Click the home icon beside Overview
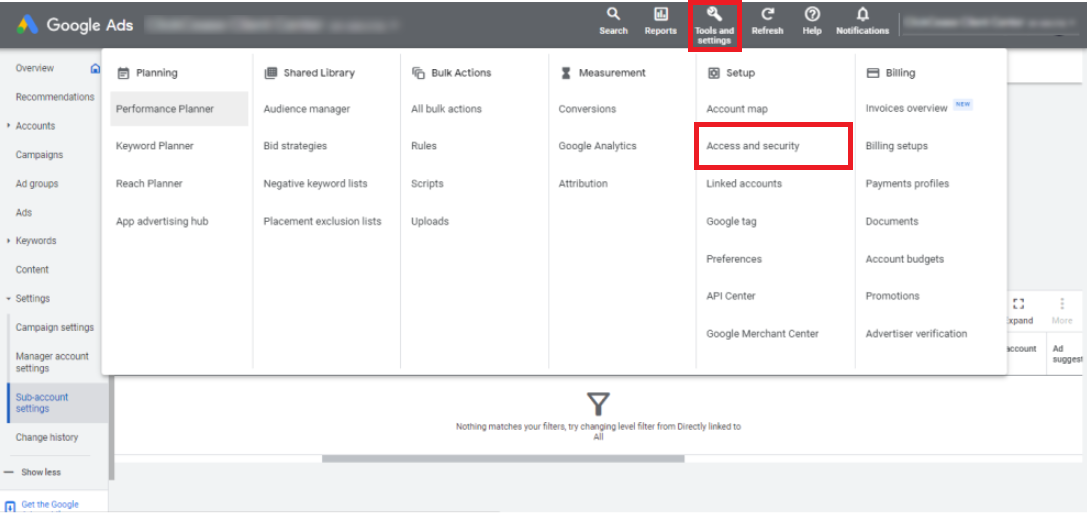The height and width of the screenshot is (515, 1087). point(96,68)
